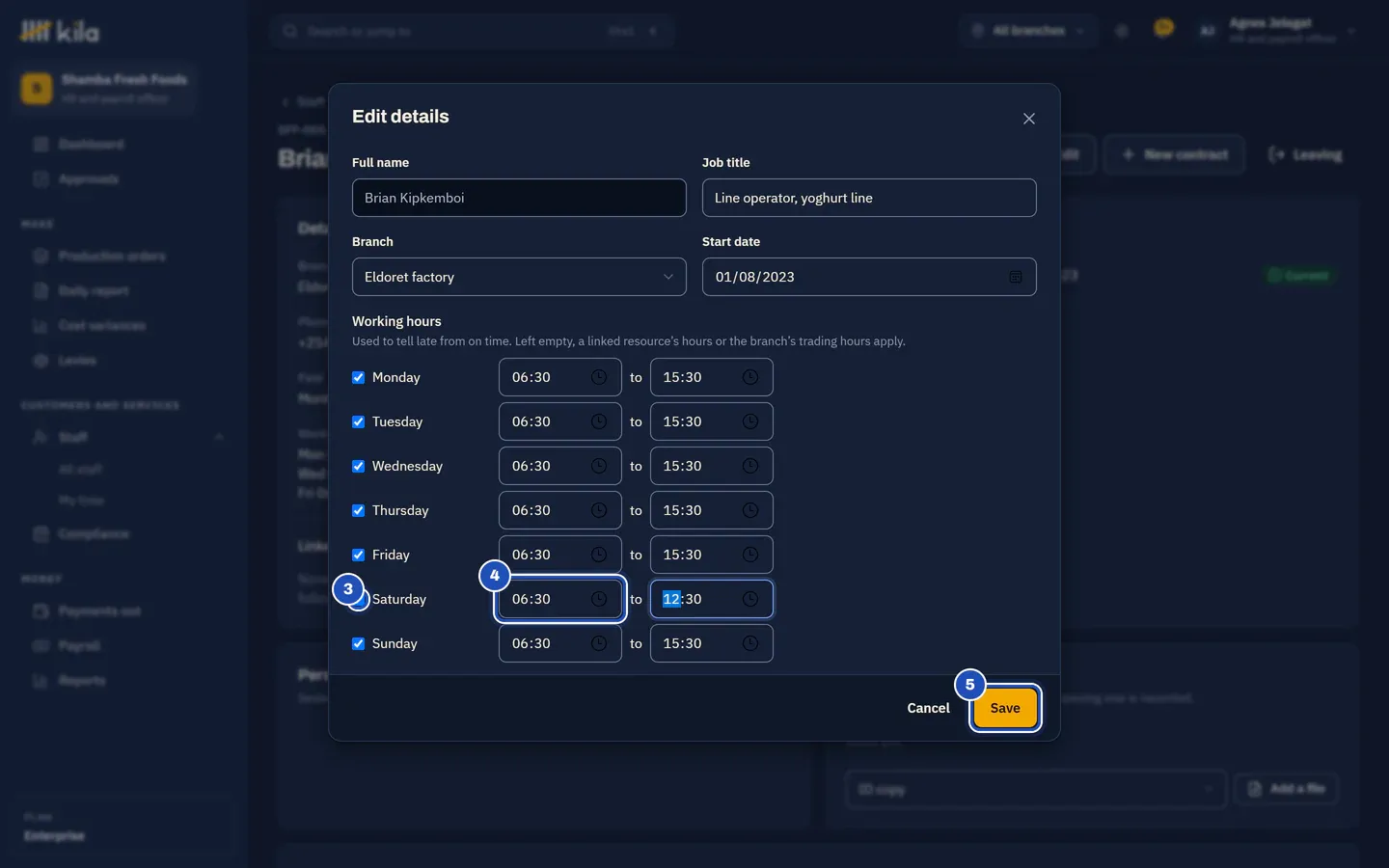Uncheck the Tuesday working day checkbox
This screenshot has height=868, width=1389.
(358, 421)
